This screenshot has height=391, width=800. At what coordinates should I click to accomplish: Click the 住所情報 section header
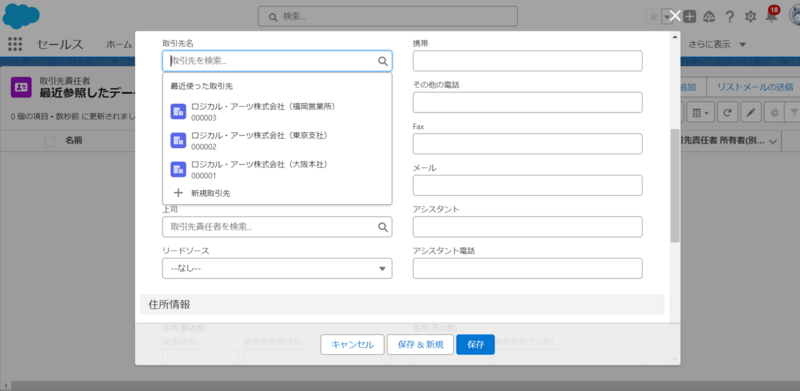click(x=402, y=304)
